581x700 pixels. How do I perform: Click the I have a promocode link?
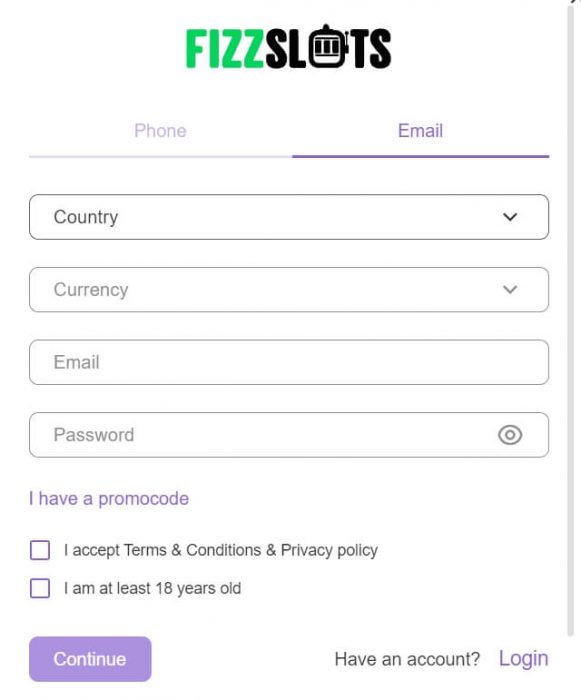pos(109,499)
